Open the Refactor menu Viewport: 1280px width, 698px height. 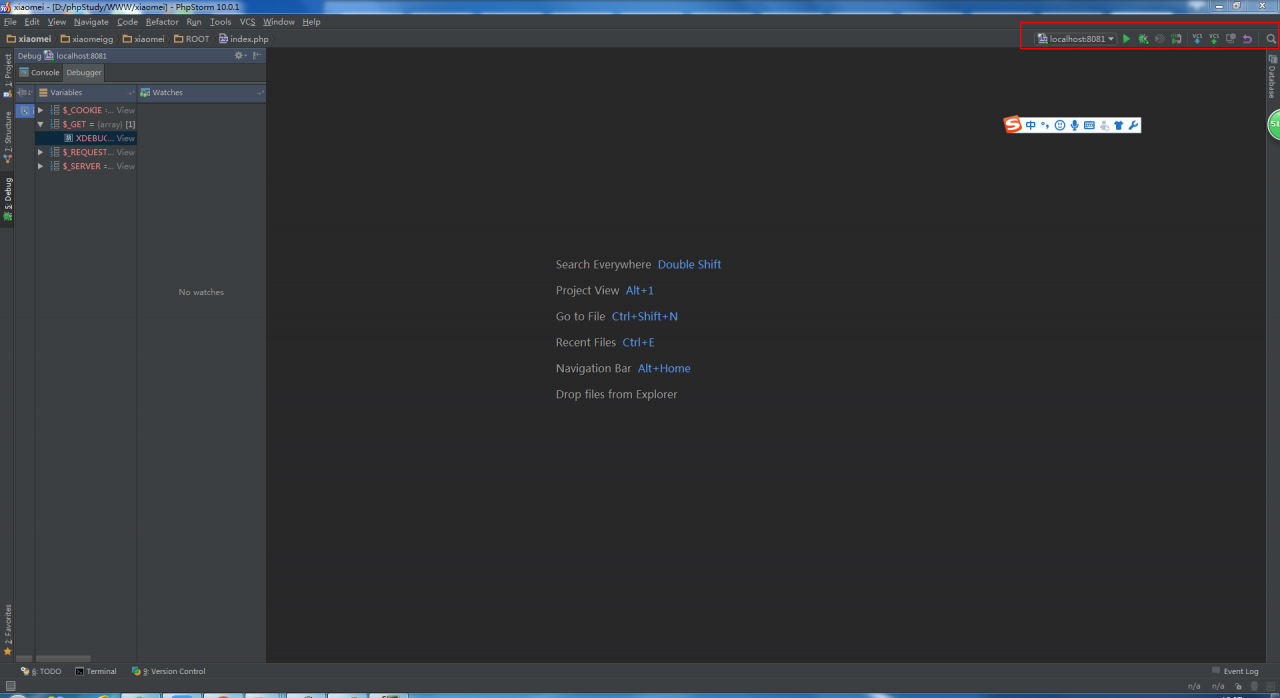click(x=162, y=21)
